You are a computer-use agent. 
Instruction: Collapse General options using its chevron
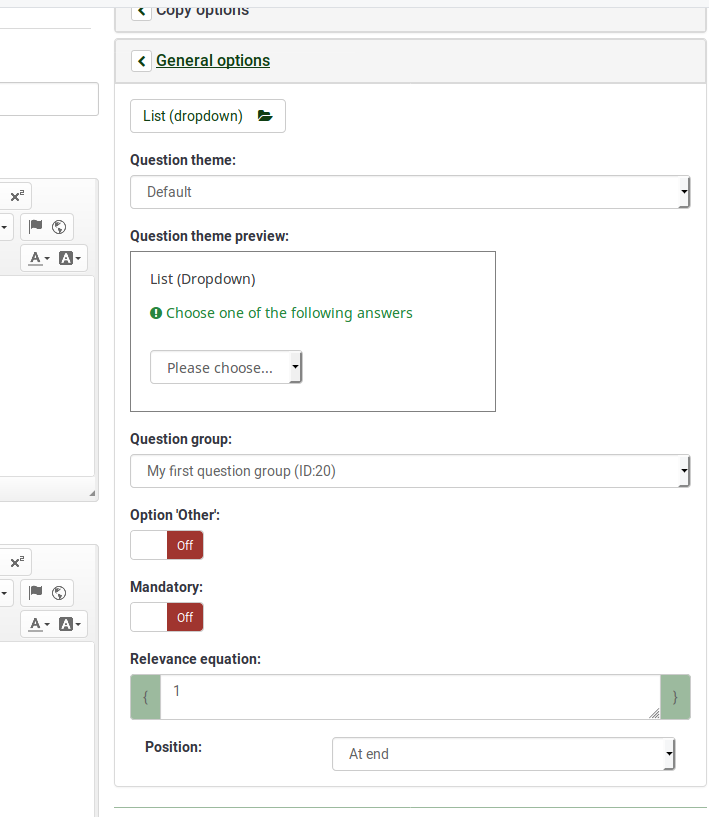[141, 61]
